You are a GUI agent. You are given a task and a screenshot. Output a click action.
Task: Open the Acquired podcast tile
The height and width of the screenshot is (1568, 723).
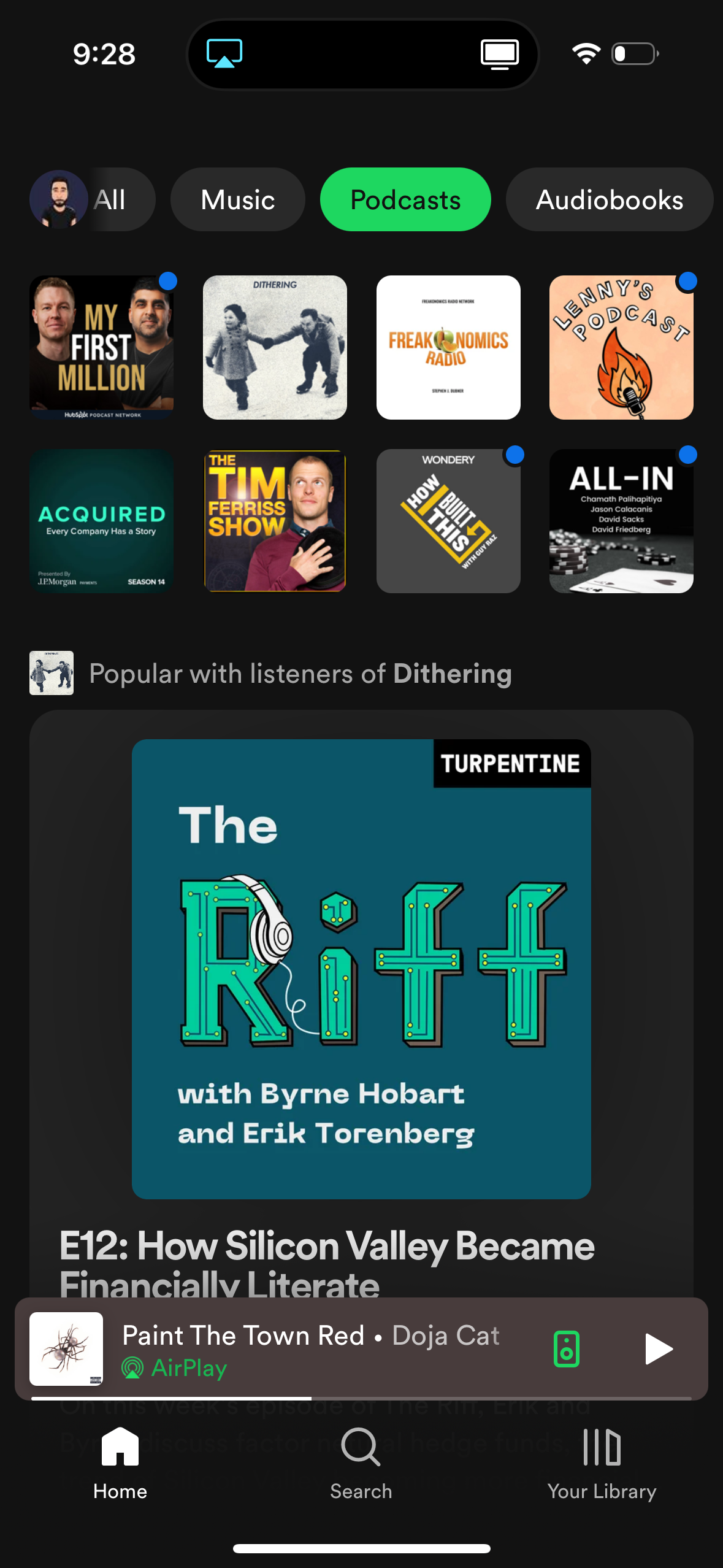pos(102,521)
